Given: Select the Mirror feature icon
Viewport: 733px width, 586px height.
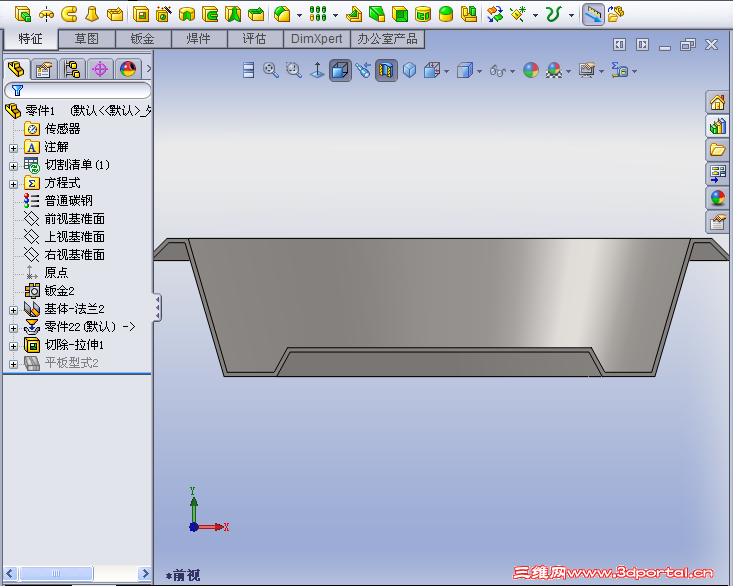Looking at the screenshot, I should click(x=469, y=14).
